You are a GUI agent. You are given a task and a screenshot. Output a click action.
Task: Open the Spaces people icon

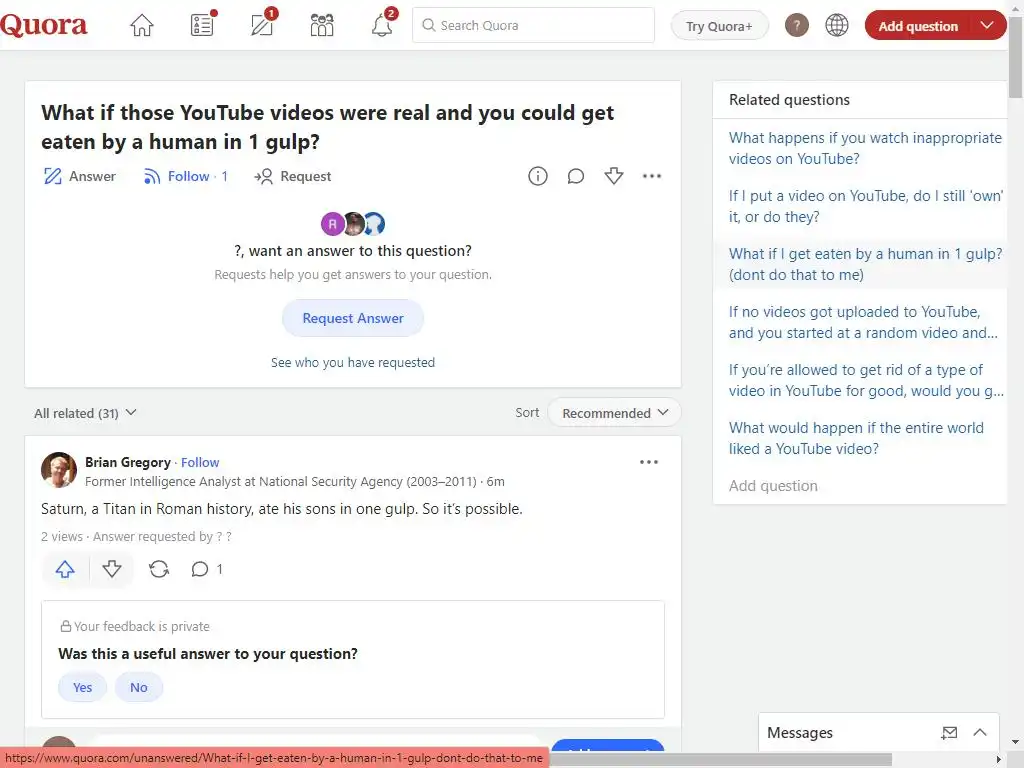tap(322, 25)
